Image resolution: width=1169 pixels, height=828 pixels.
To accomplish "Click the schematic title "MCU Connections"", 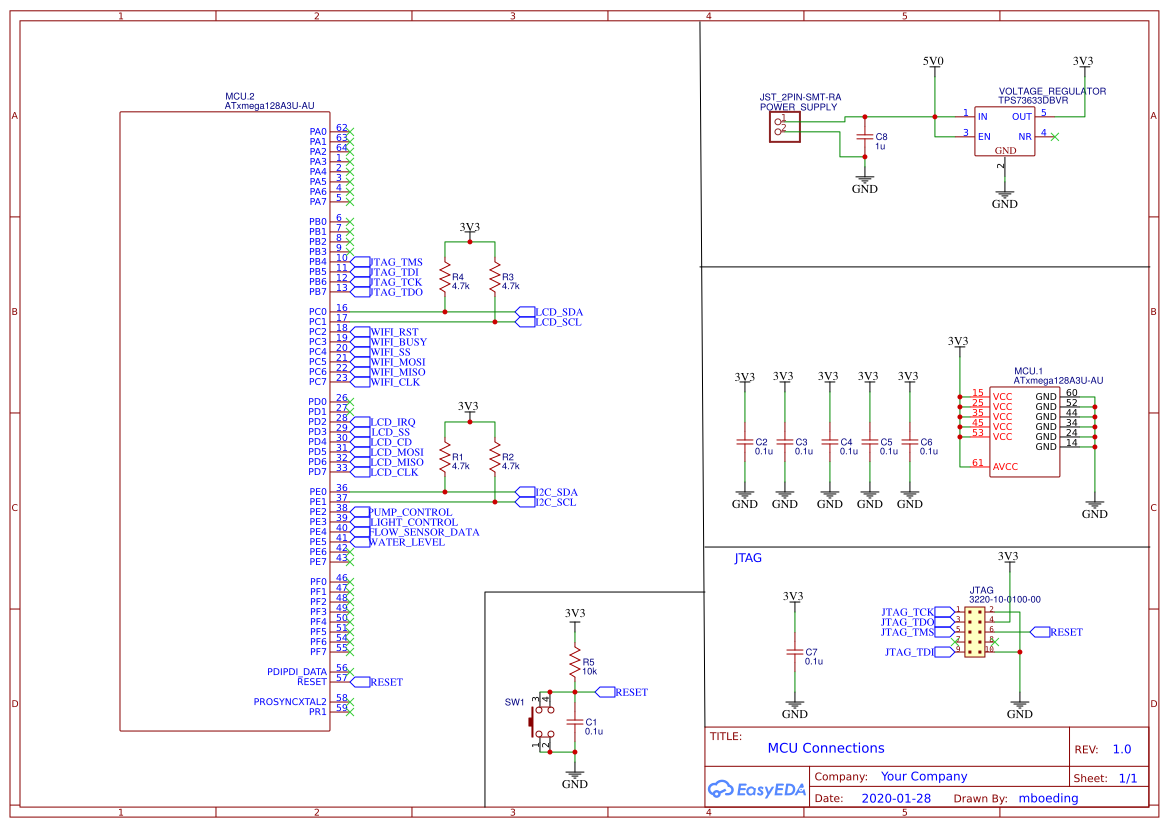I will (826, 748).
